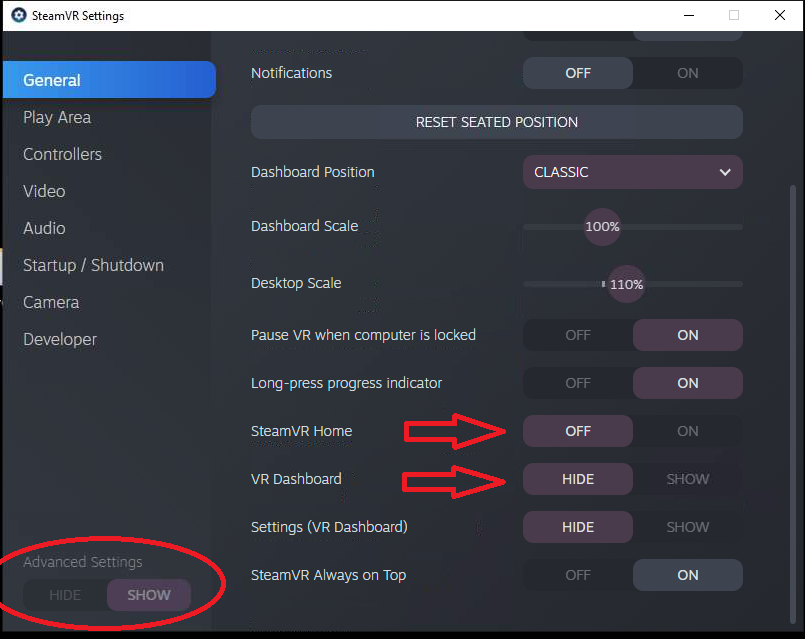Image resolution: width=805 pixels, height=639 pixels.
Task: Select the Video settings tab
Action: tap(44, 191)
